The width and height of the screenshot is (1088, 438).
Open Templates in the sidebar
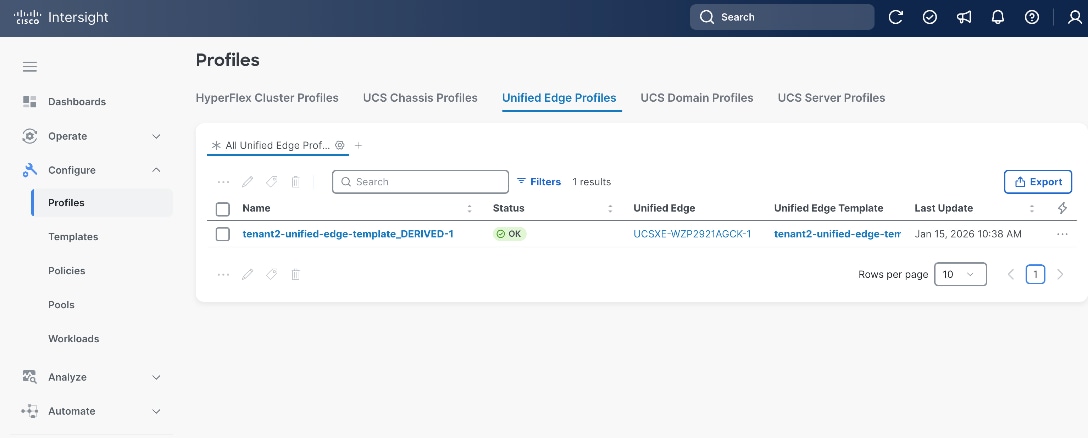(73, 237)
